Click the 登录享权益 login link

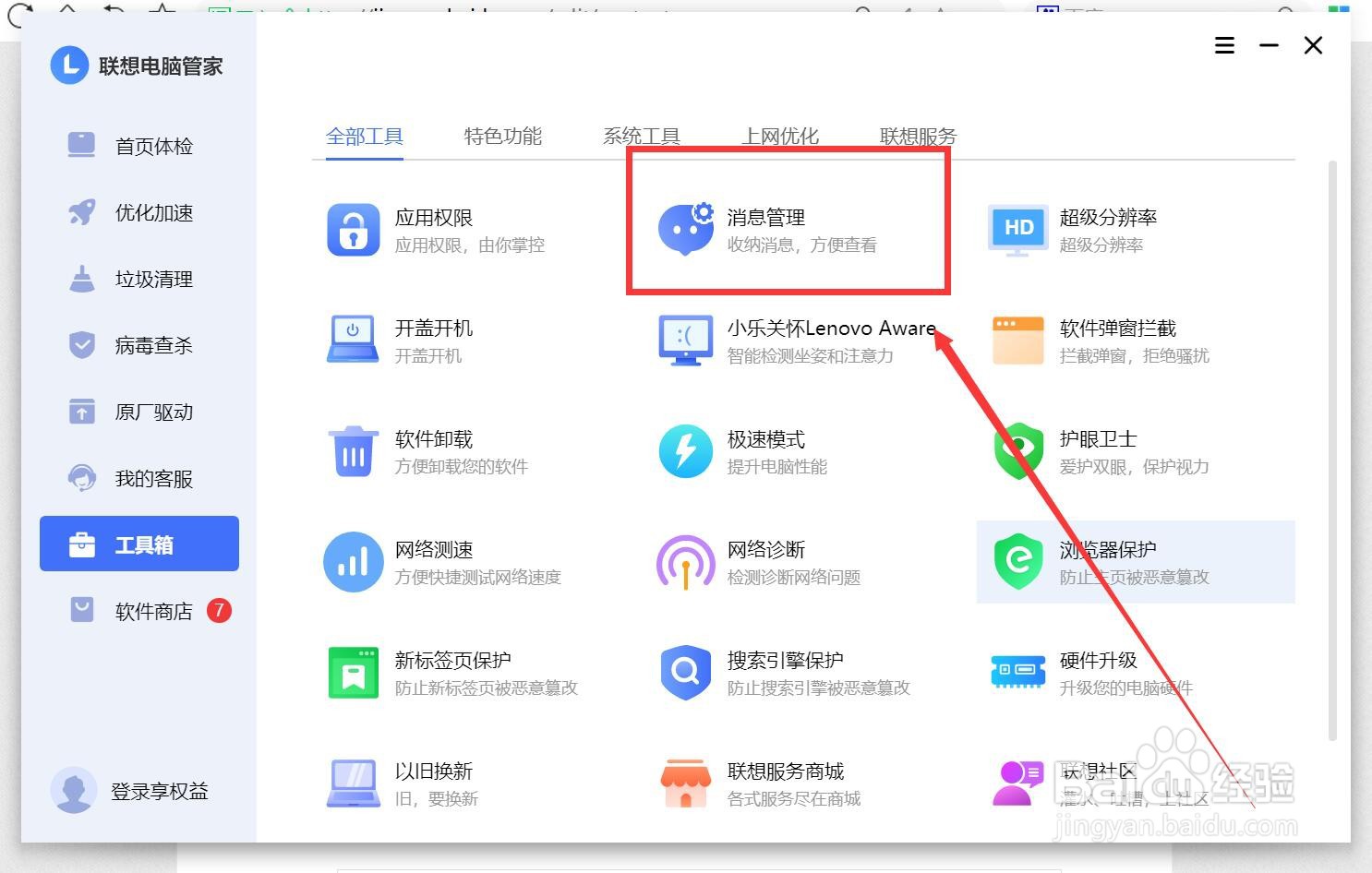[x=160, y=791]
